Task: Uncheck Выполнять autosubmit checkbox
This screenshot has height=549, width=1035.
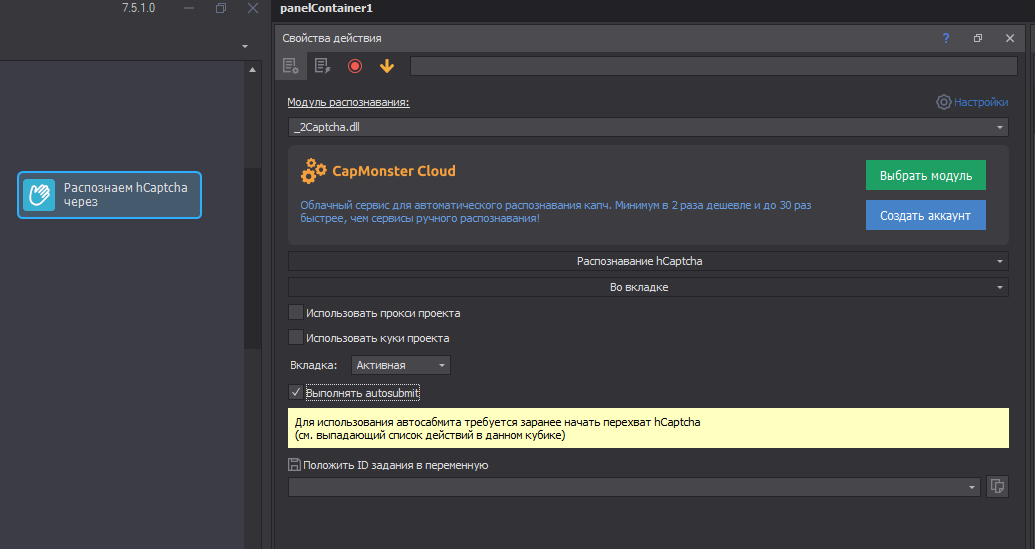Action: 296,392
